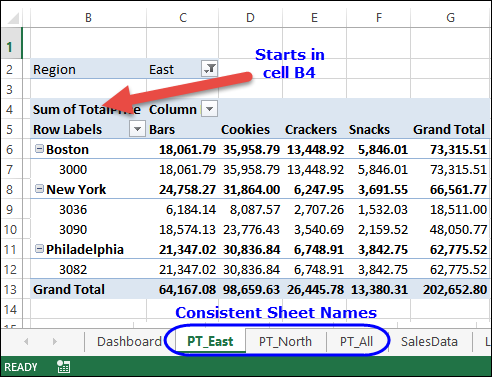Screen dimensions: 492x377
Task: Select column G header
Action: coord(451,17)
